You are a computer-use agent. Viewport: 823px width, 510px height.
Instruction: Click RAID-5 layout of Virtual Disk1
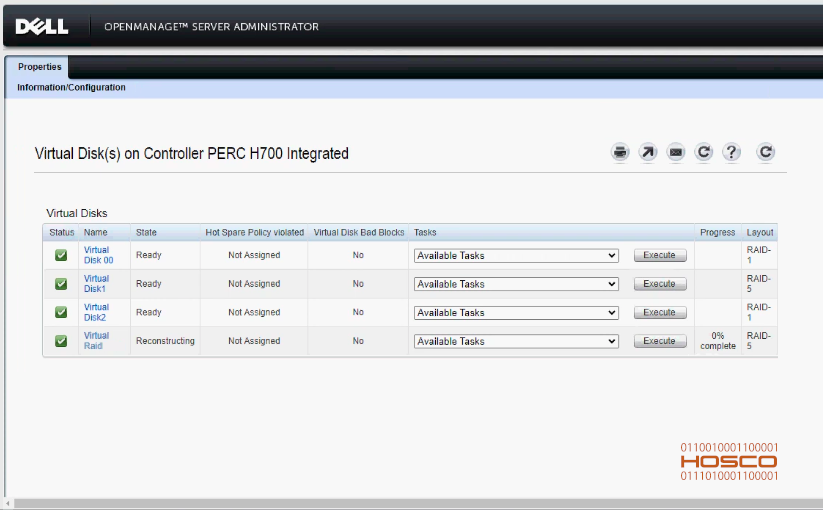coord(758,284)
